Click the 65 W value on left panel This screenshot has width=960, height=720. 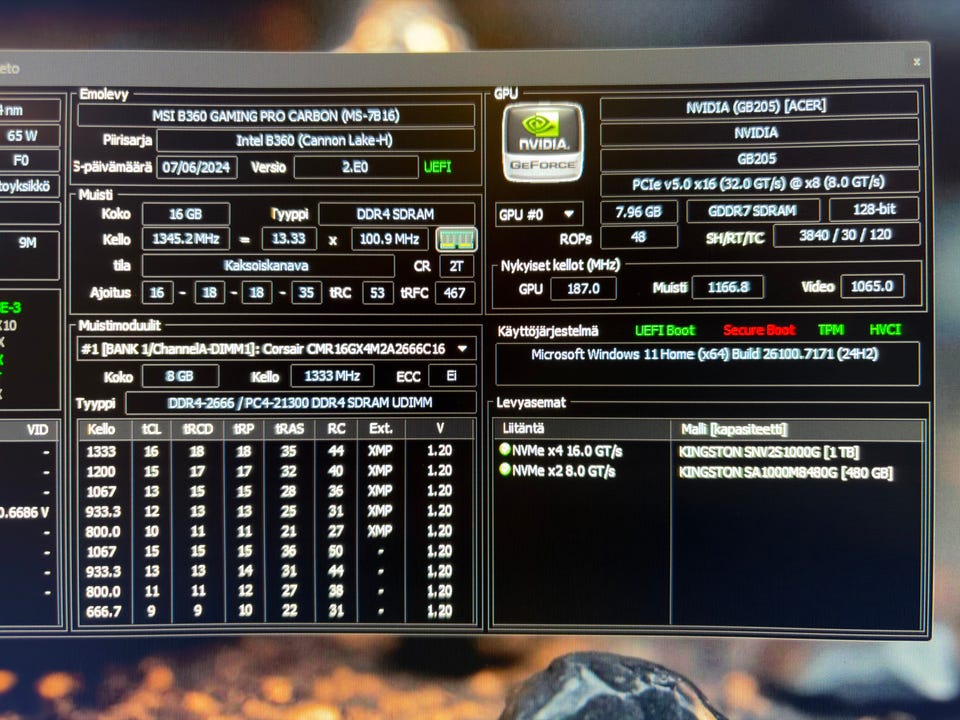pos(23,135)
